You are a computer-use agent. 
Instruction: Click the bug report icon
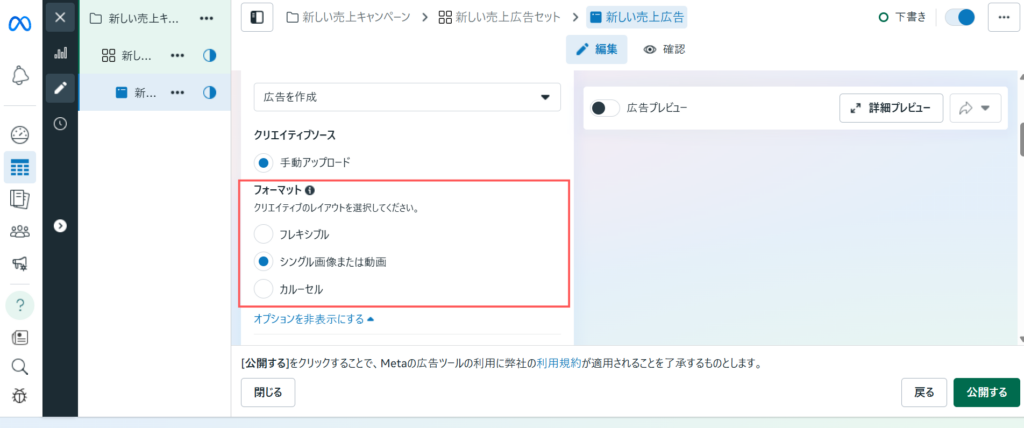(x=19, y=396)
